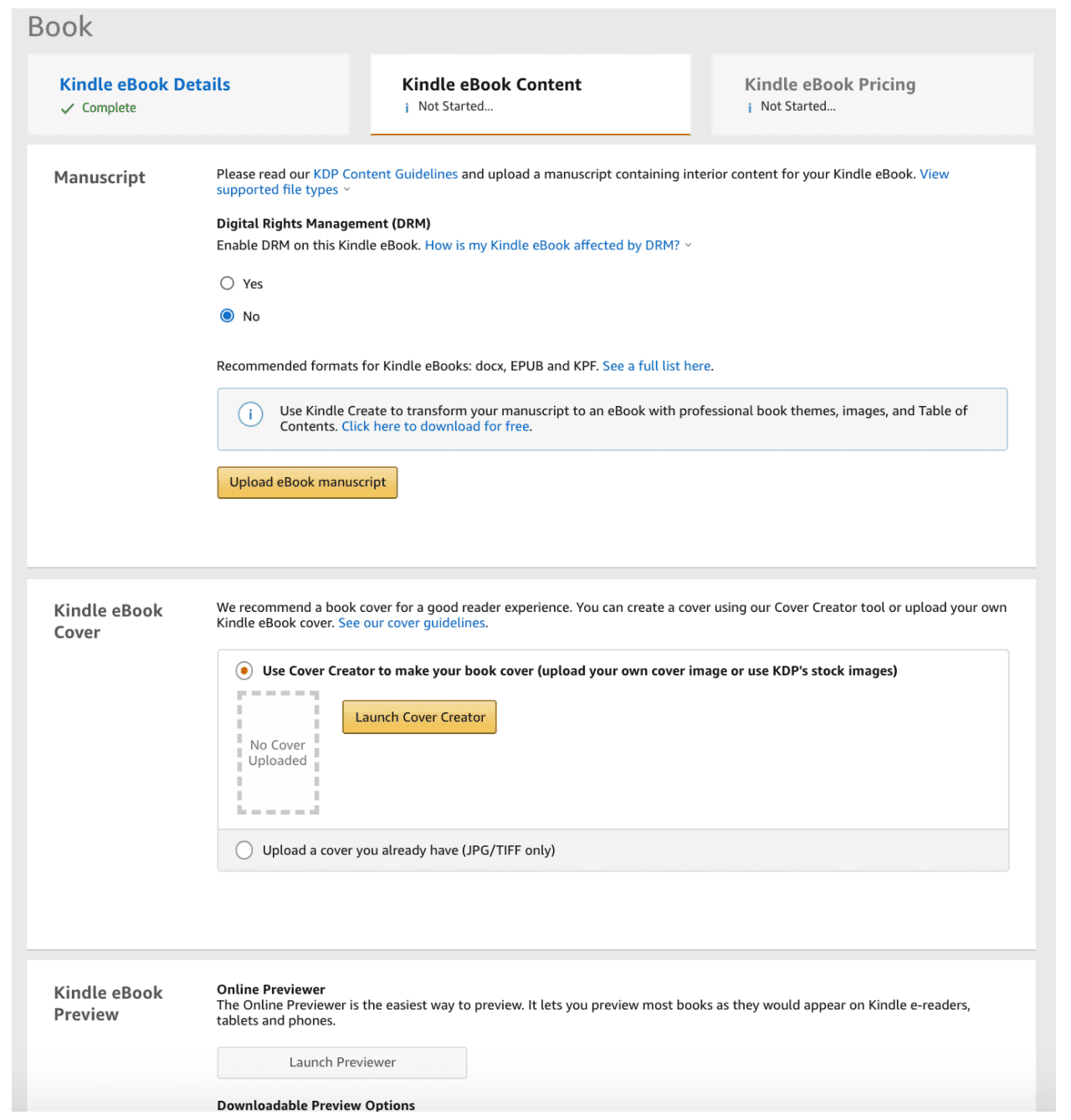Click the green Complete checkmark icon
The image size is (1071, 1120).
click(x=68, y=108)
